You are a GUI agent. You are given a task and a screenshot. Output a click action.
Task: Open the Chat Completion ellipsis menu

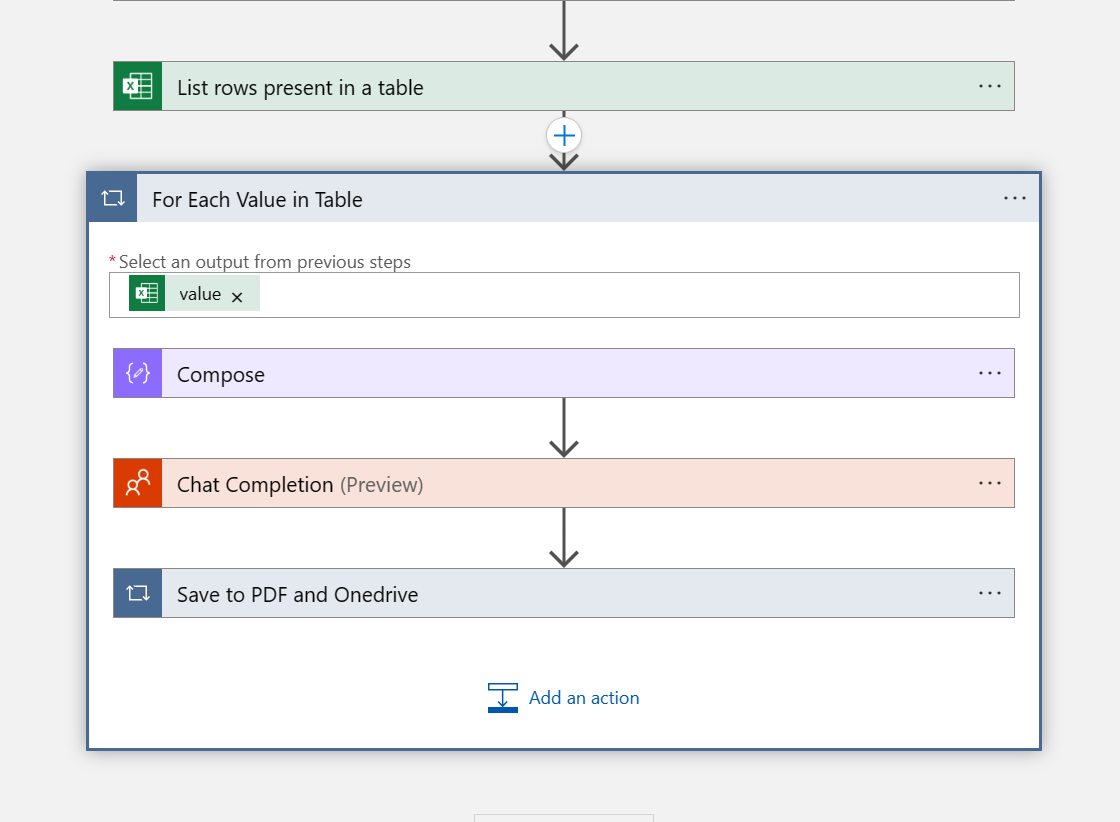[x=989, y=483]
